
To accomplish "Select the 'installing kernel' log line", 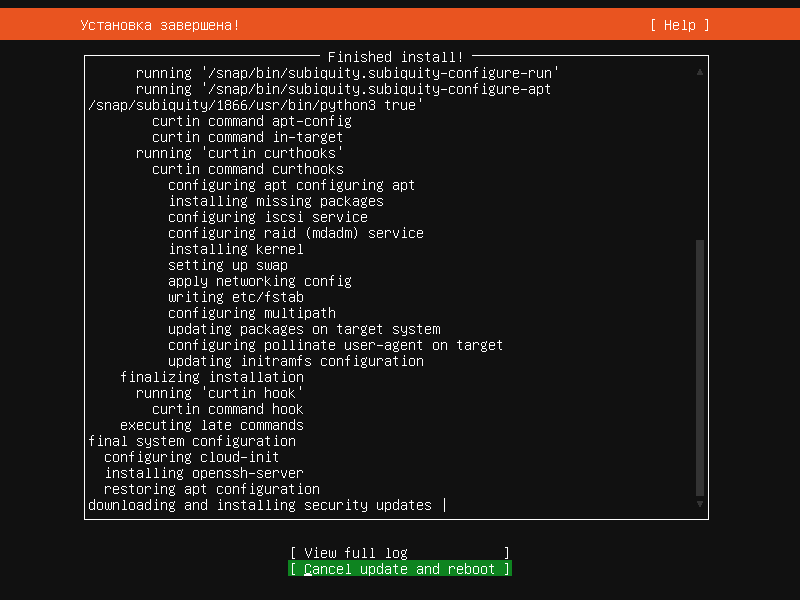I will click(235, 249).
